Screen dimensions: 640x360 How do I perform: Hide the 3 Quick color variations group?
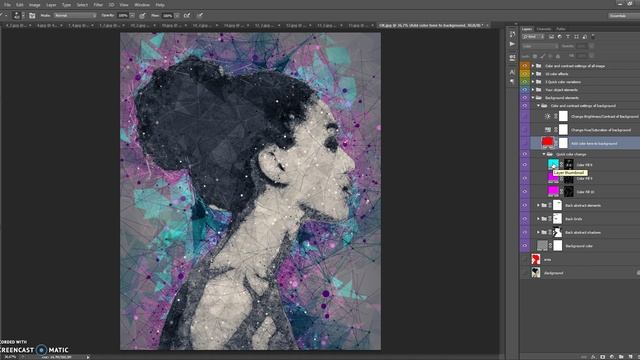524,82
